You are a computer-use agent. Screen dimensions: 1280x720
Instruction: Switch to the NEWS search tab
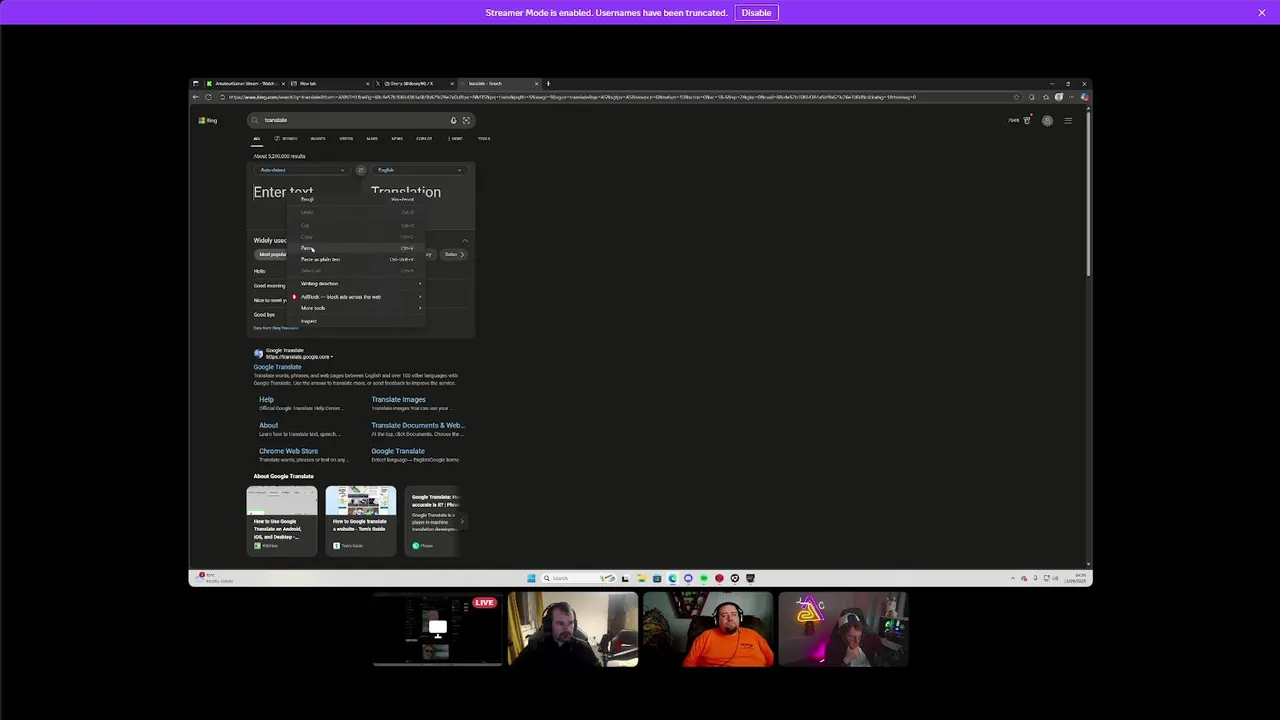[397, 139]
